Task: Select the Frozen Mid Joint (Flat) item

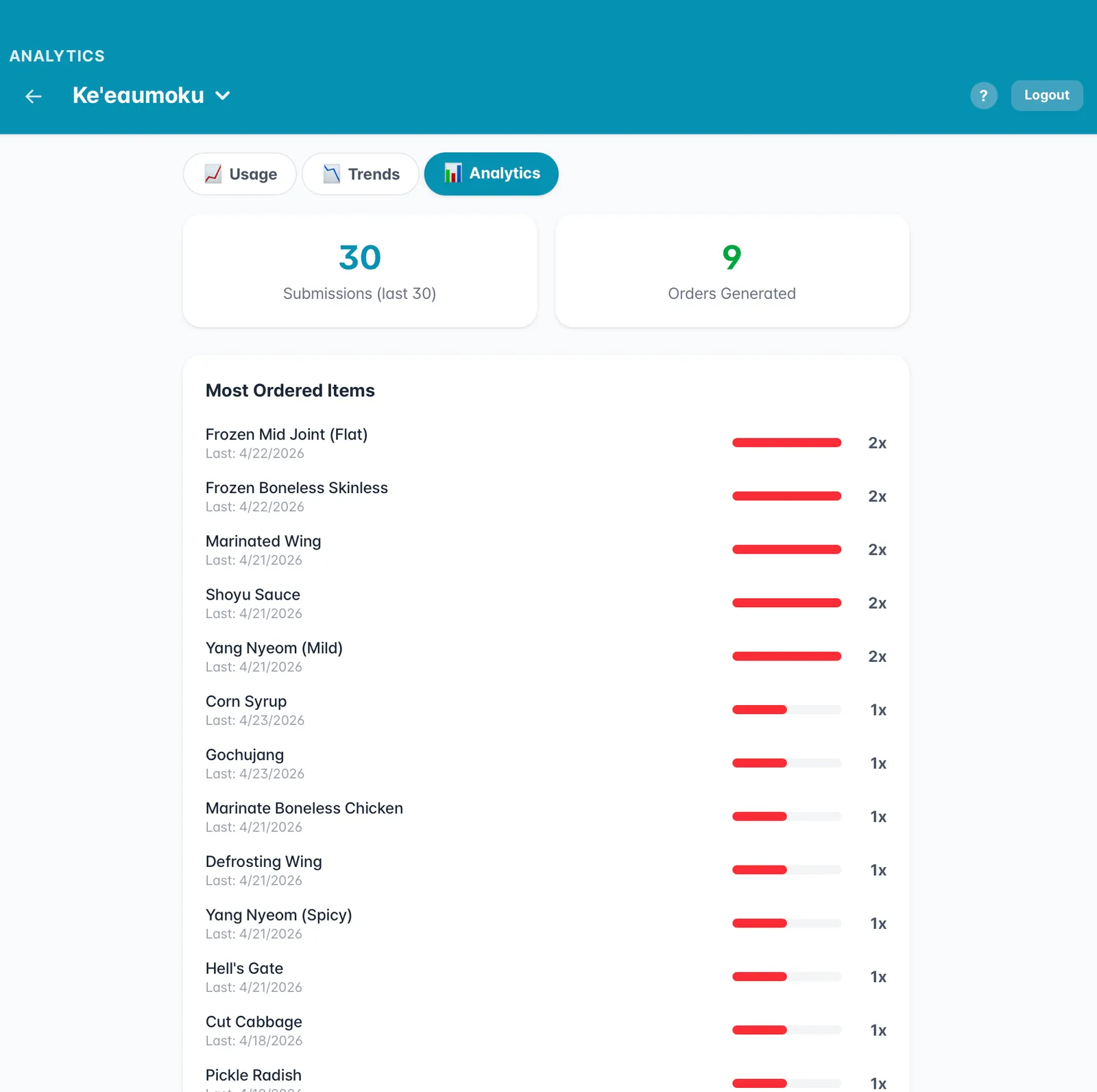Action: (x=546, y=443)
